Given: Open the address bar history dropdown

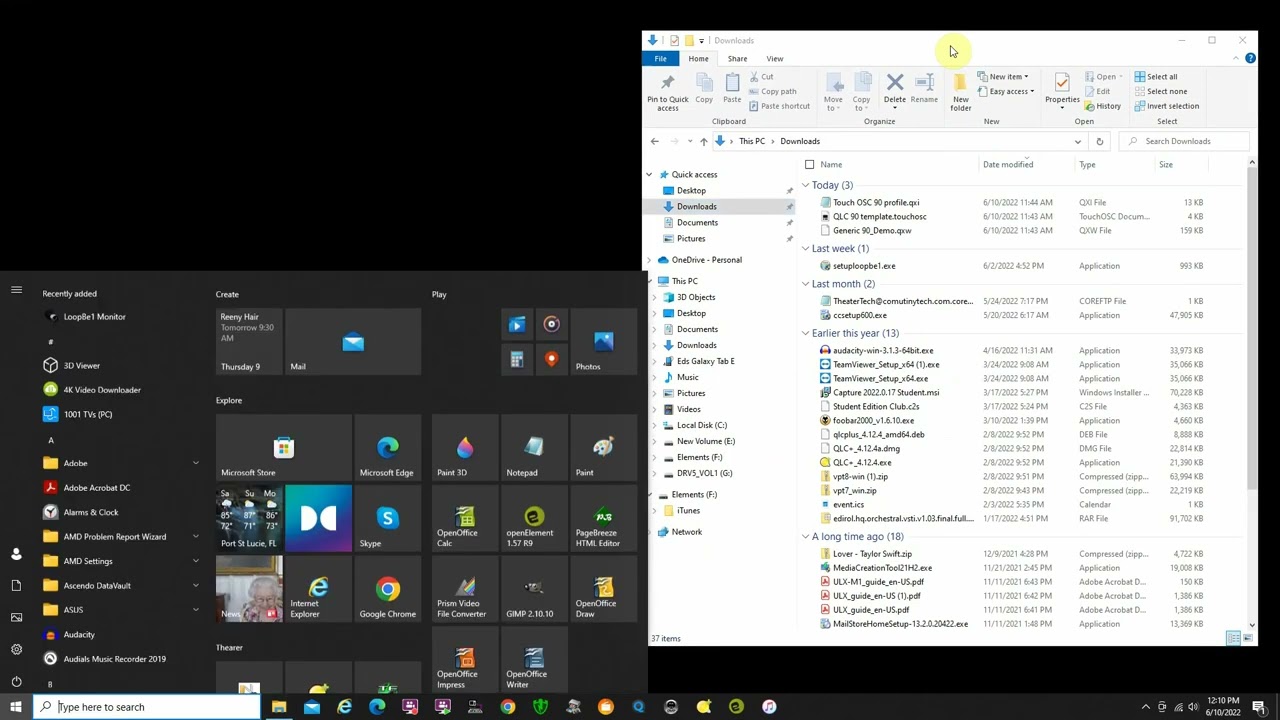Looking at the screenshot, I should pos(1078,141).
